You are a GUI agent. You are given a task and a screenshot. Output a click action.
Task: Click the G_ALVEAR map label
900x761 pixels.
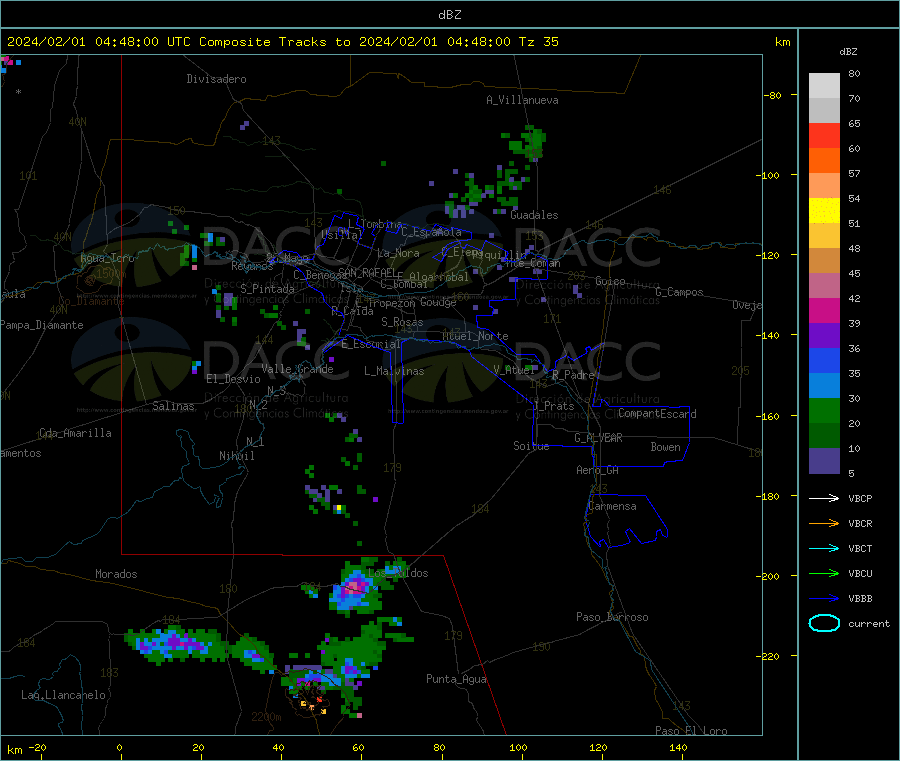[598, 438]
